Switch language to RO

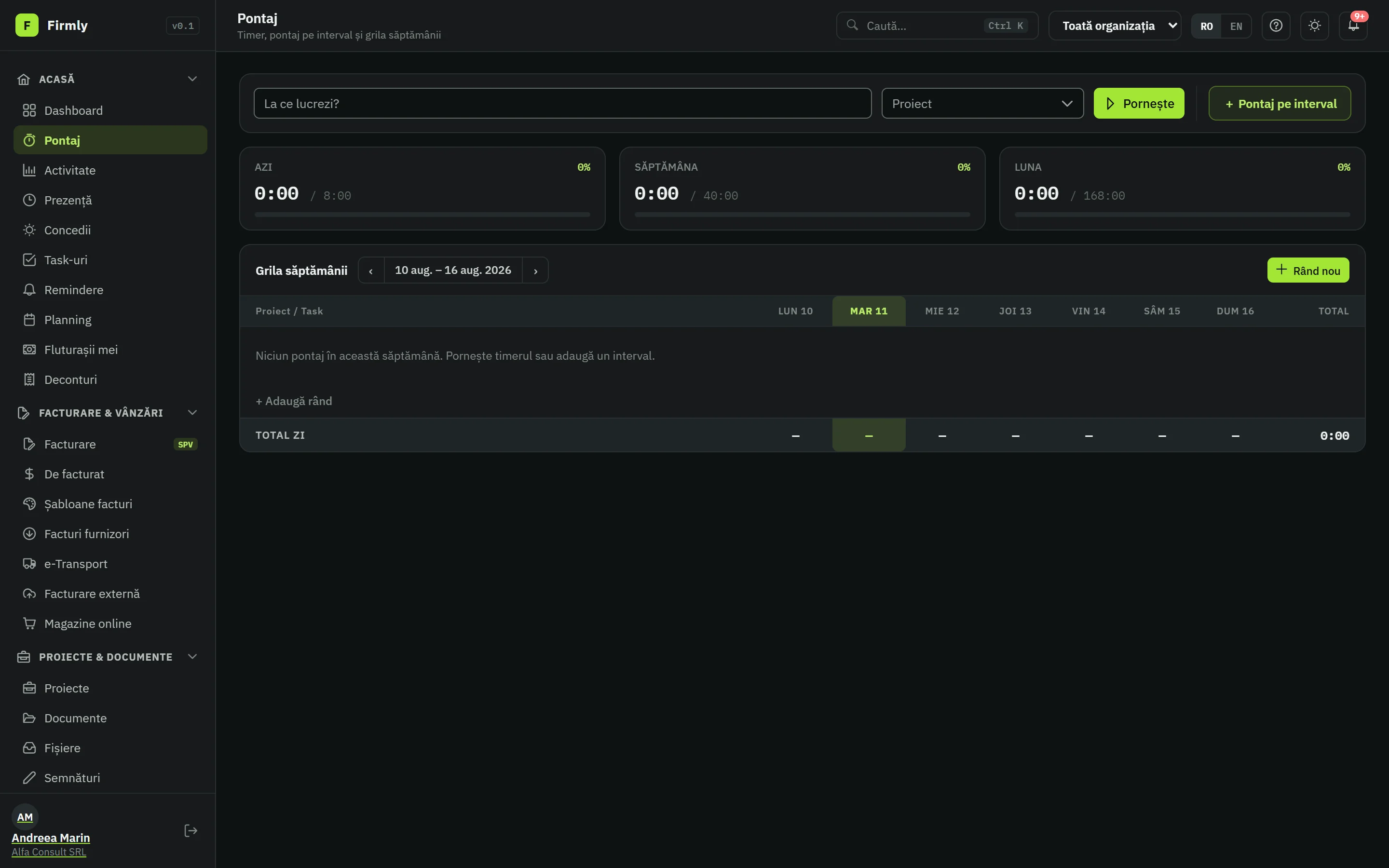[1206, 26]
